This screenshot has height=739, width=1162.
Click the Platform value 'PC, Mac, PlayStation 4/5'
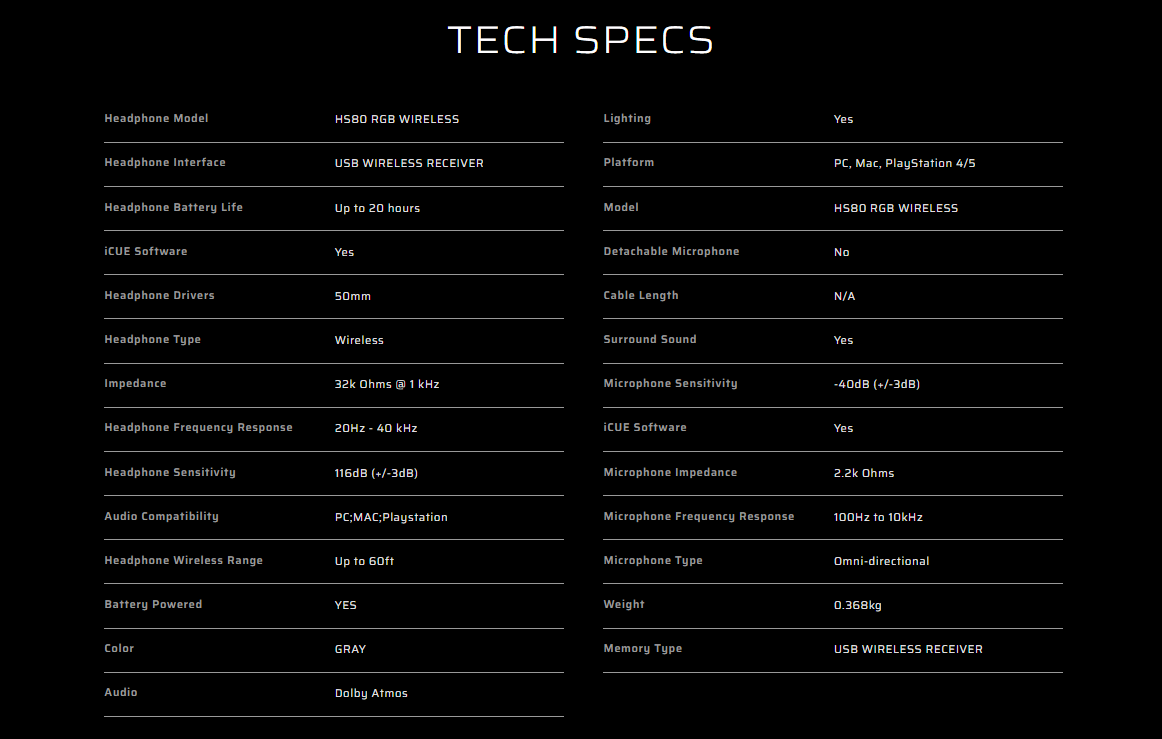(904, 163)
